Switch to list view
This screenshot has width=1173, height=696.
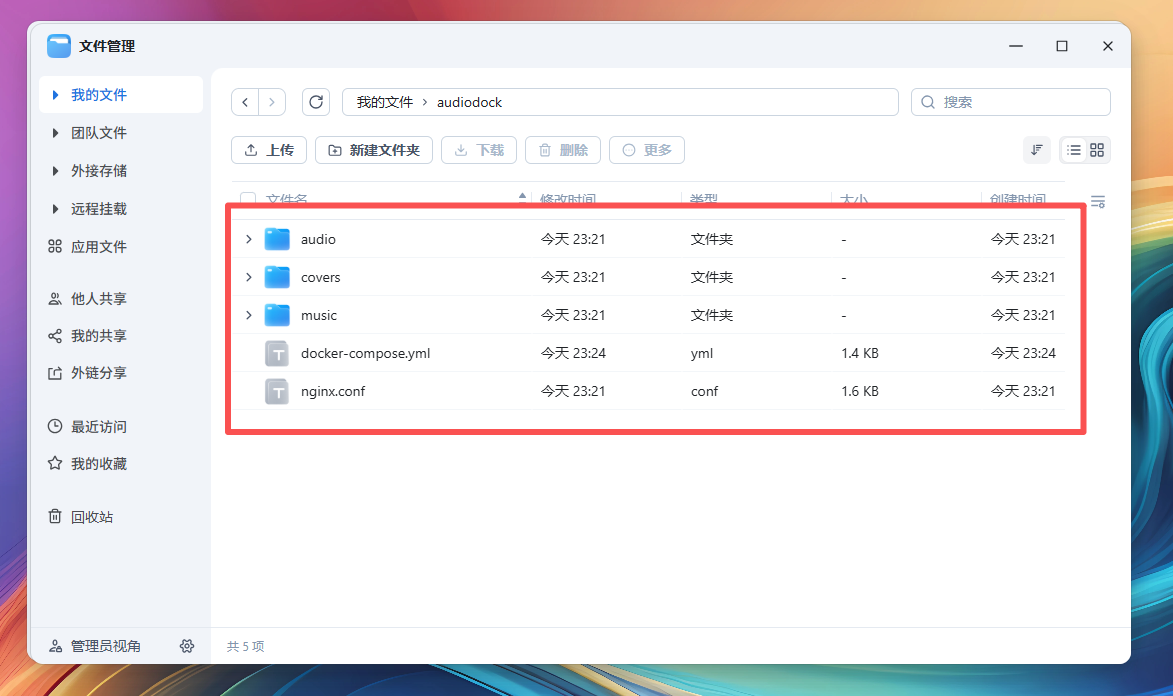(1075, 149)
